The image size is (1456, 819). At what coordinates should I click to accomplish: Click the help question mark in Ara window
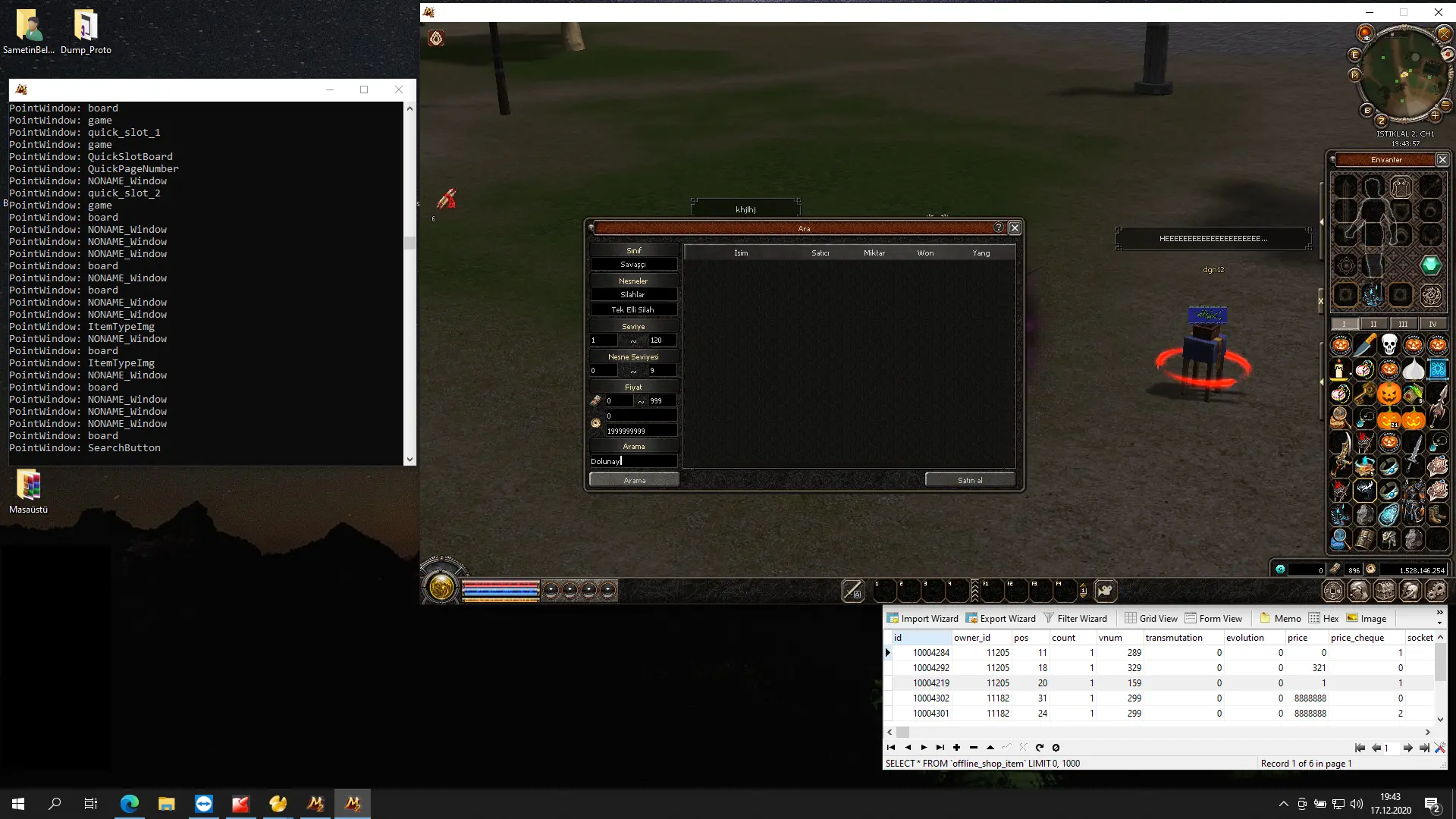click(x=998, y=227)
